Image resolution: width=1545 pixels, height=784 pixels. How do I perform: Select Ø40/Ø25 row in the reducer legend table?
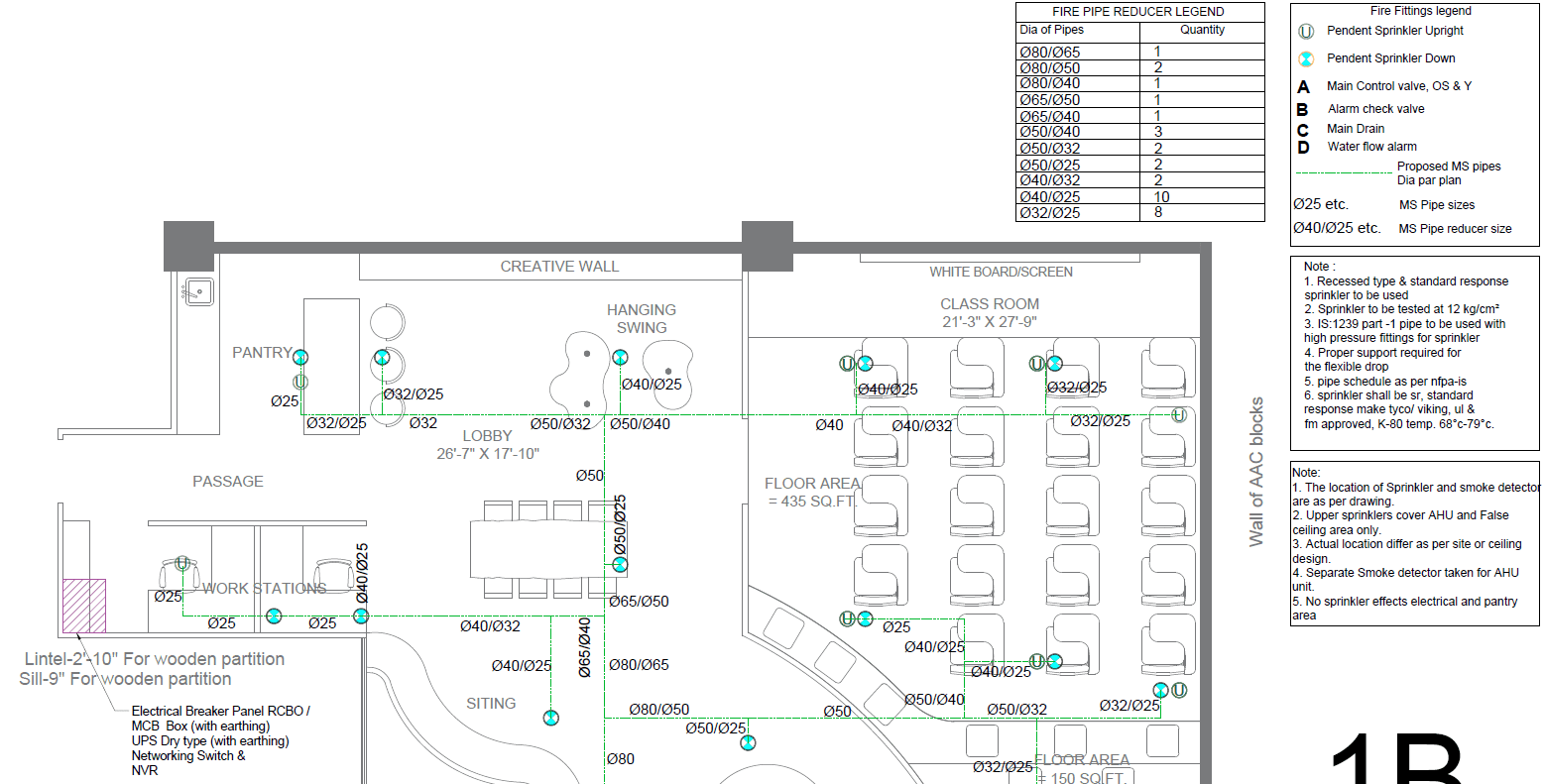[x=1140, y=197]
